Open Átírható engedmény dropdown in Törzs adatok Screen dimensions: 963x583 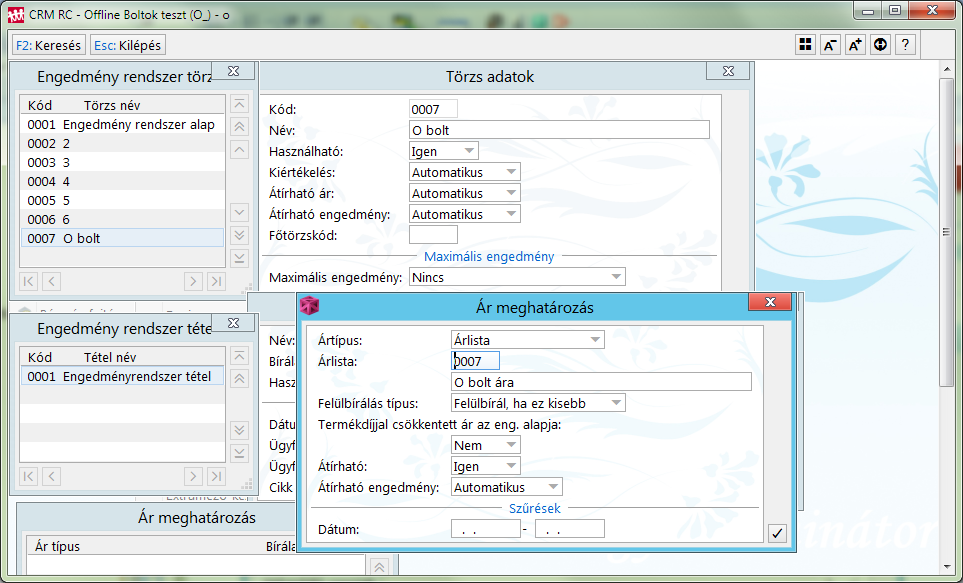coord(465,214)
